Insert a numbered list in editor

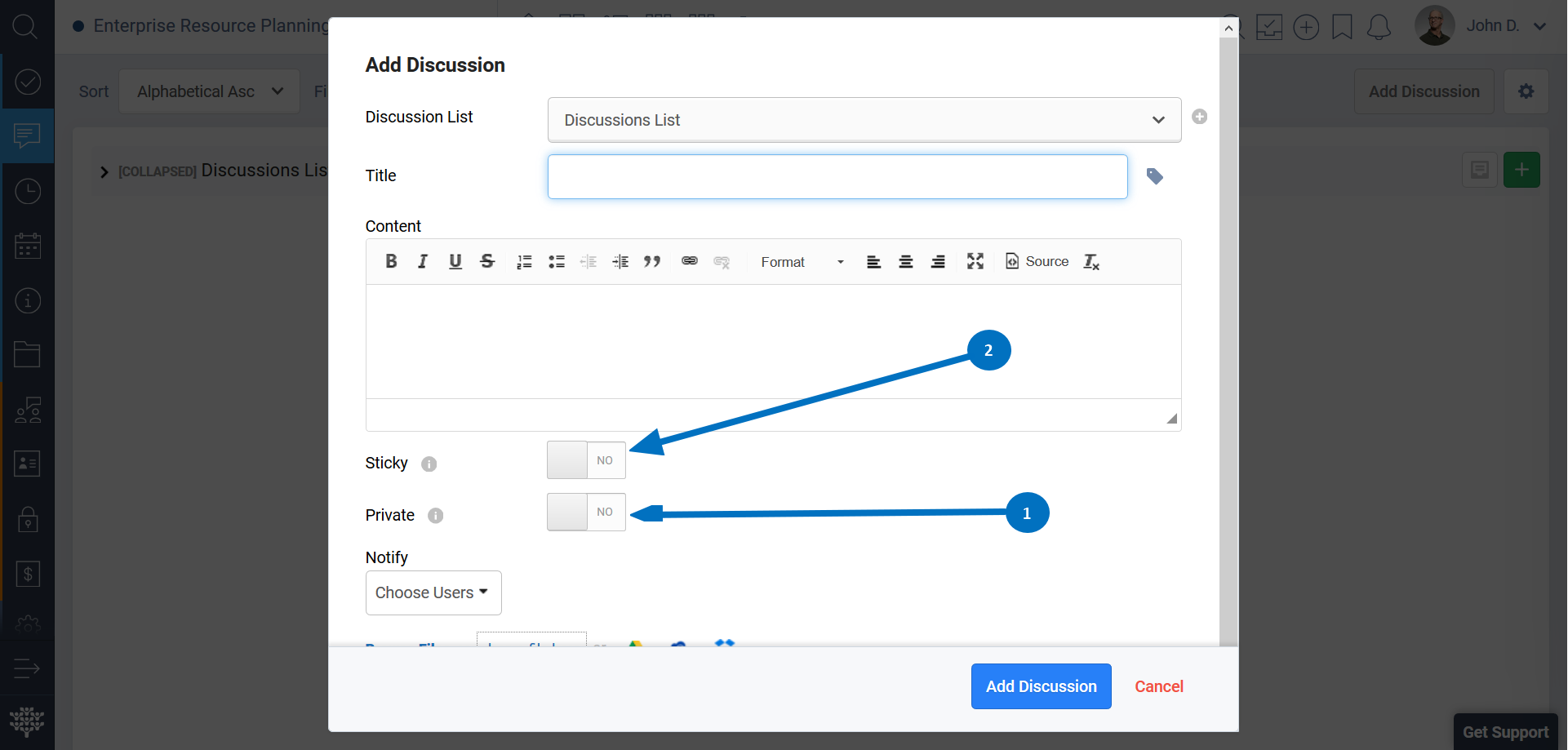click(x=524, y=262)
